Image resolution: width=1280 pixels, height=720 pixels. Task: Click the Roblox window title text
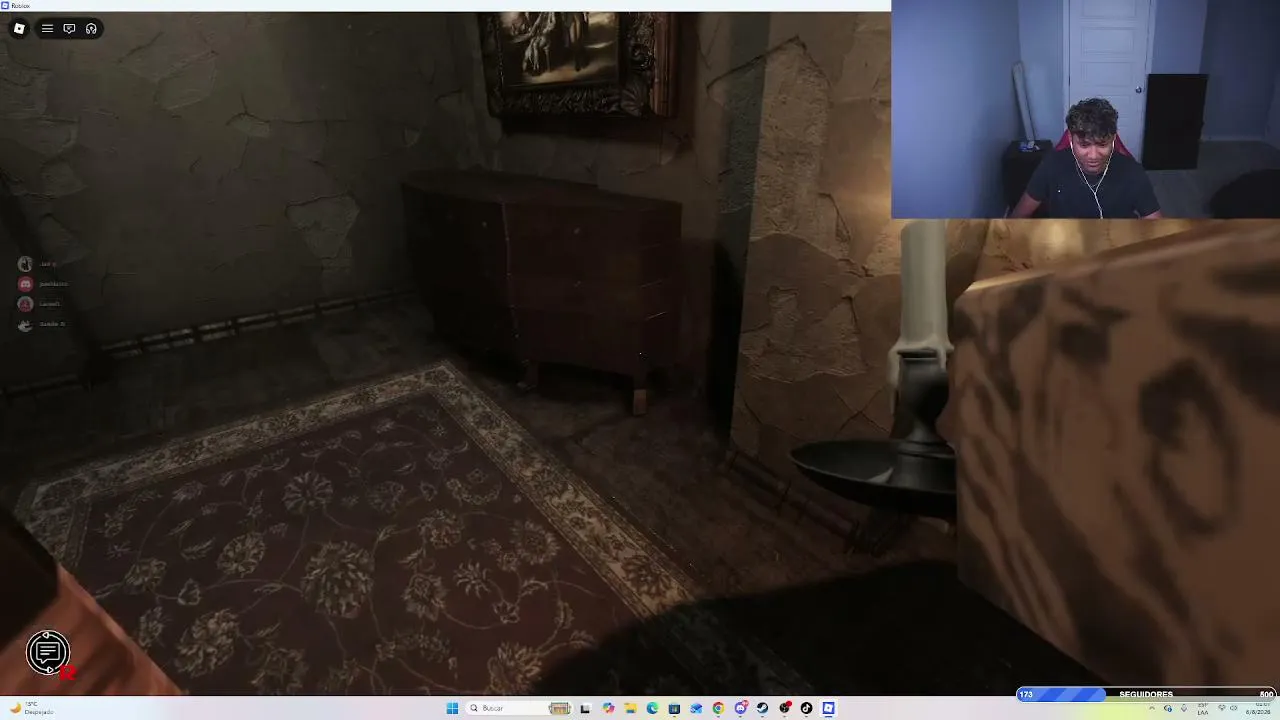pyautogui.click(x=21, y=5)
